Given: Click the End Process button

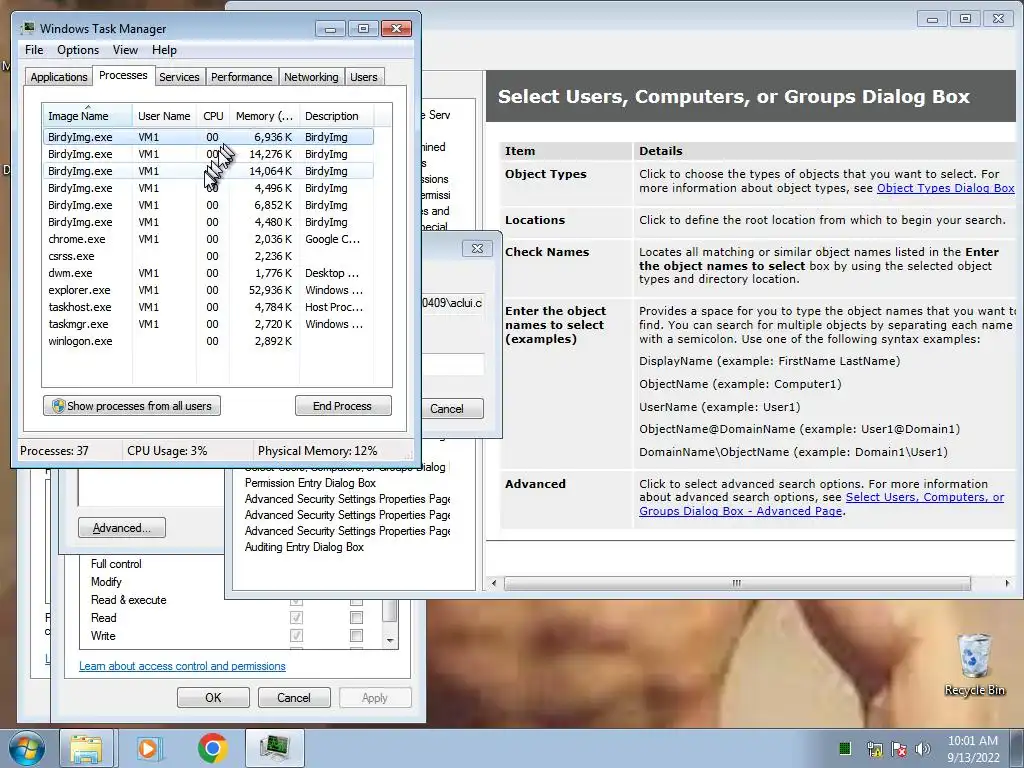Looking at the screenshot, I should click(343, 406).
